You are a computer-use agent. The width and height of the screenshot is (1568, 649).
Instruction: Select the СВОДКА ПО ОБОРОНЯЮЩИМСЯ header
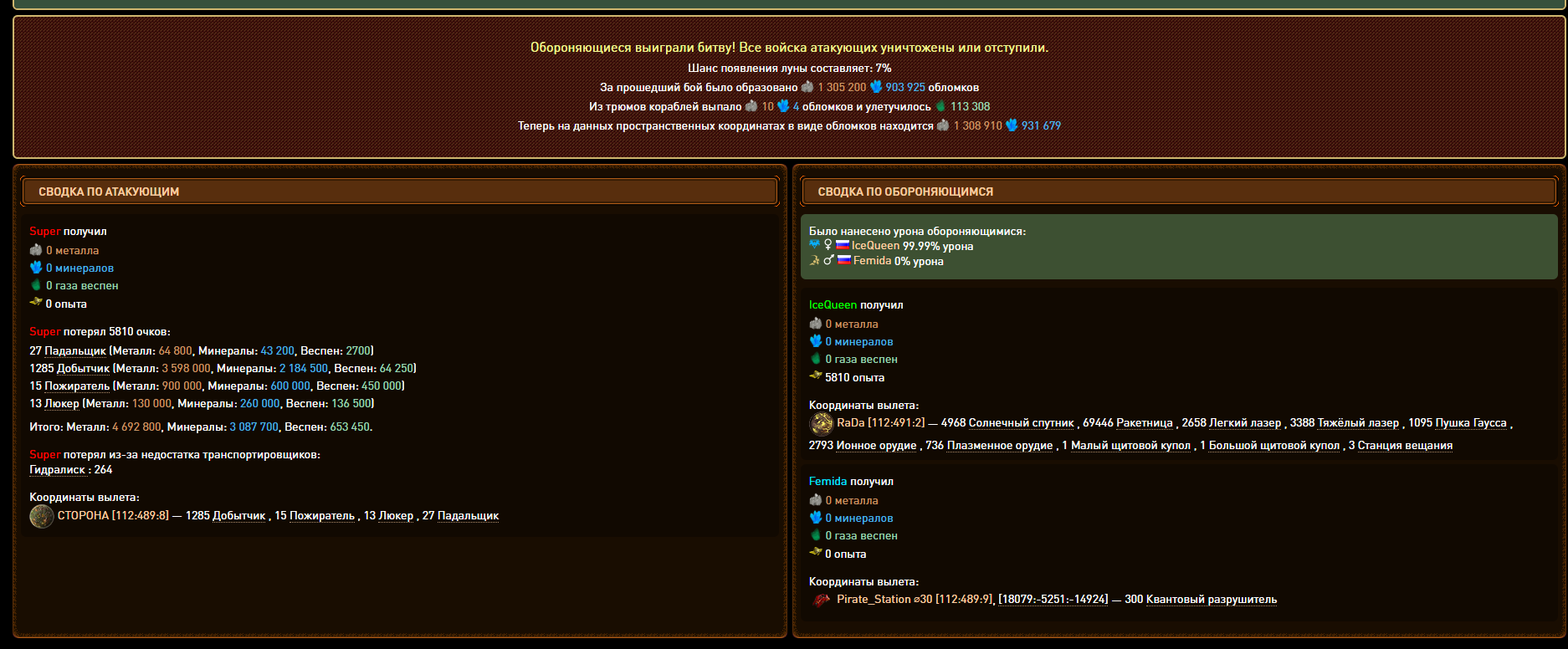click(905, 192)
